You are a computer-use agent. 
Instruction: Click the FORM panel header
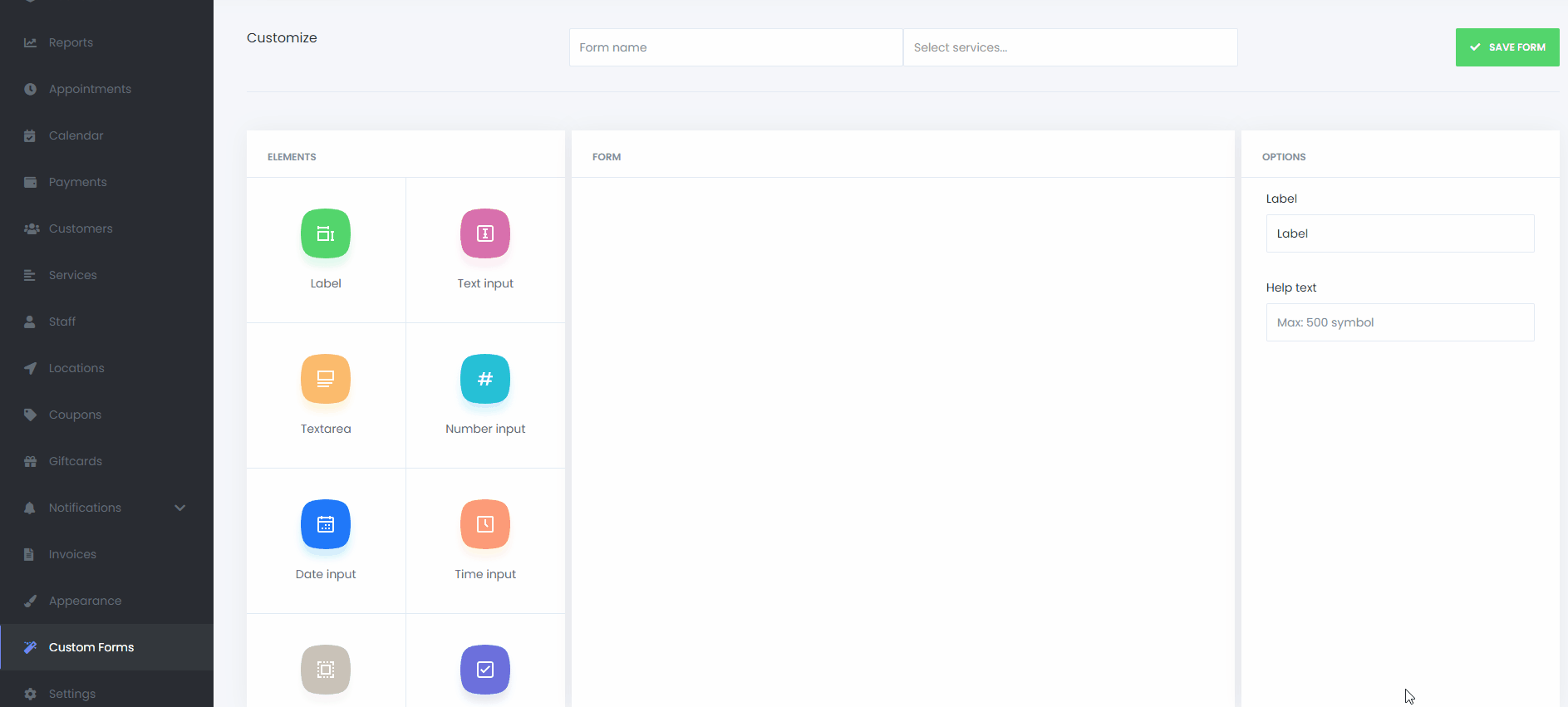[x=607, y=157]
